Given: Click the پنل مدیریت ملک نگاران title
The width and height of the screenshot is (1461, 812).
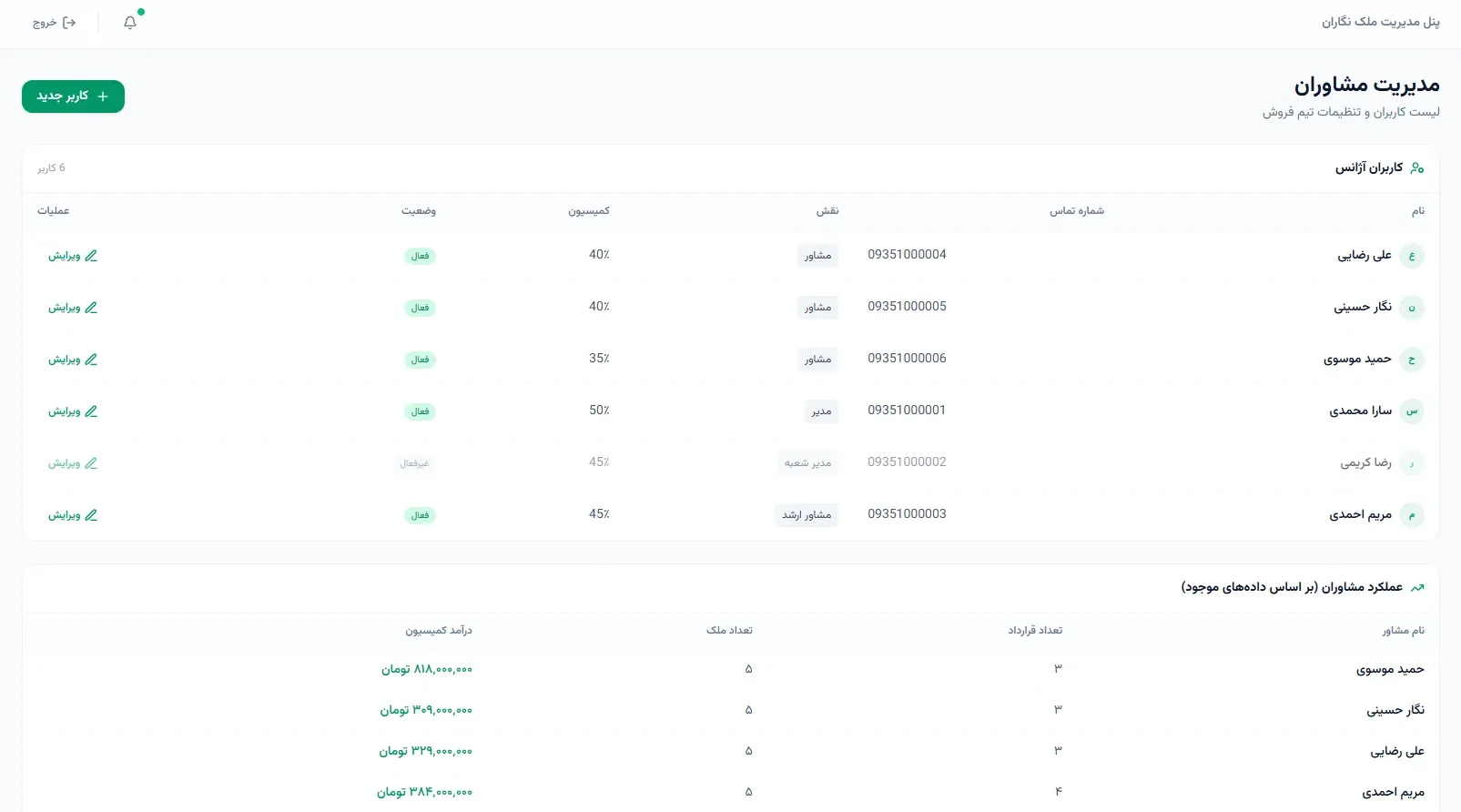Looking at the screenshot, I should (1381, 22).
